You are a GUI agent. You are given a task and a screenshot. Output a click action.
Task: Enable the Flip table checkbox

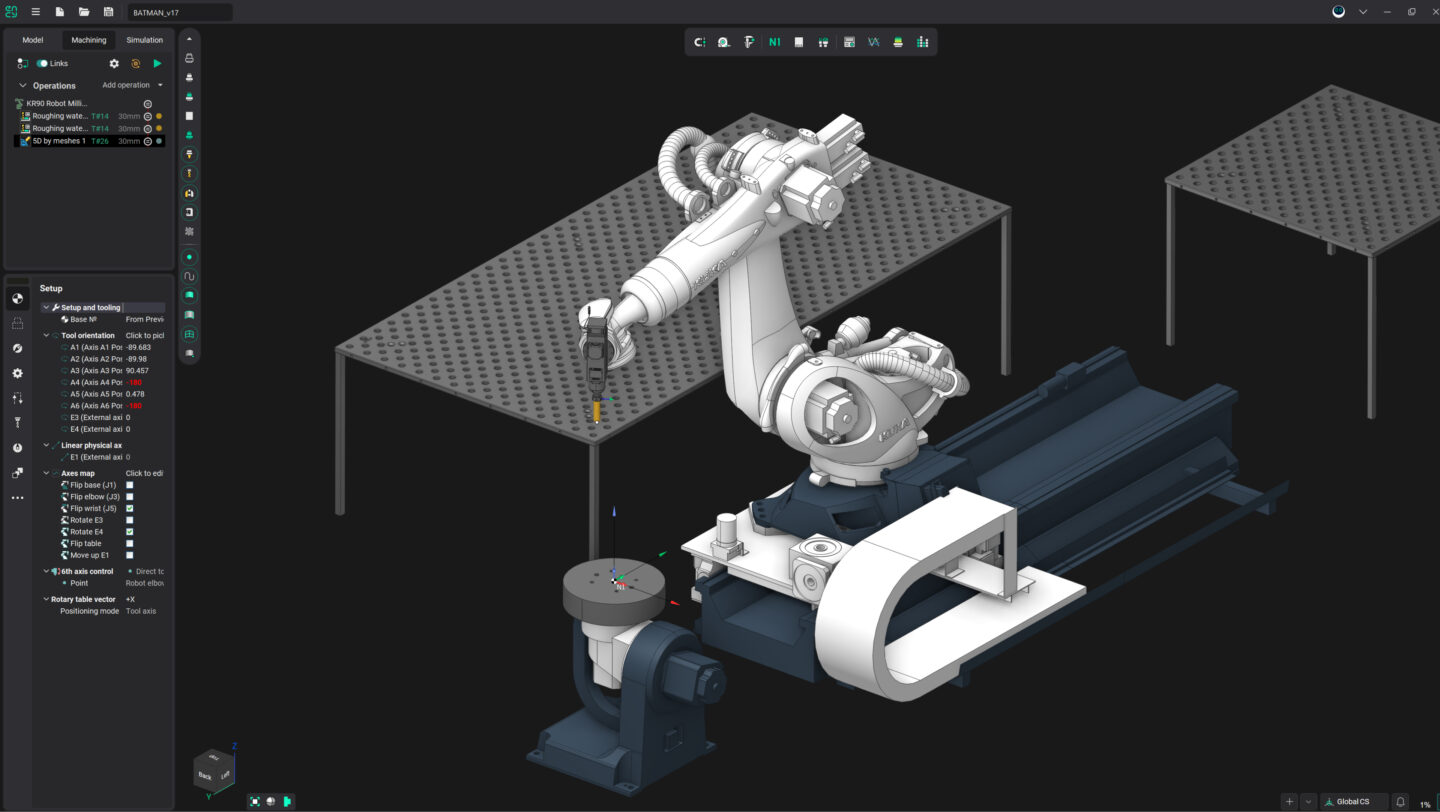pyautogui.click(x=129, y=543)
